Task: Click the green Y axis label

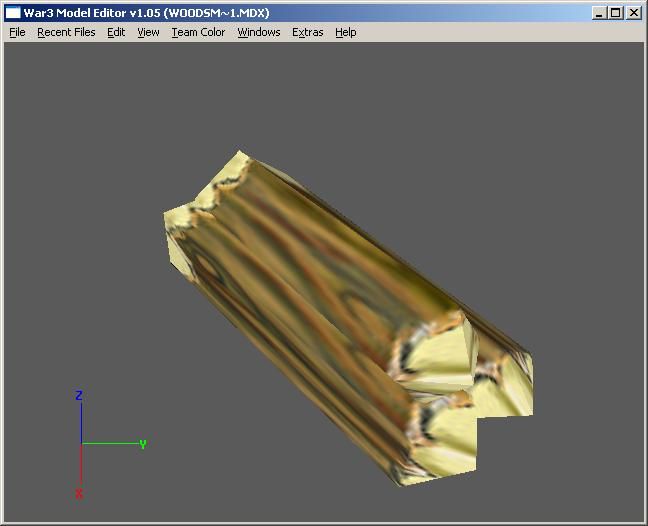Action: pyautogui.click(x=143, y=444)
